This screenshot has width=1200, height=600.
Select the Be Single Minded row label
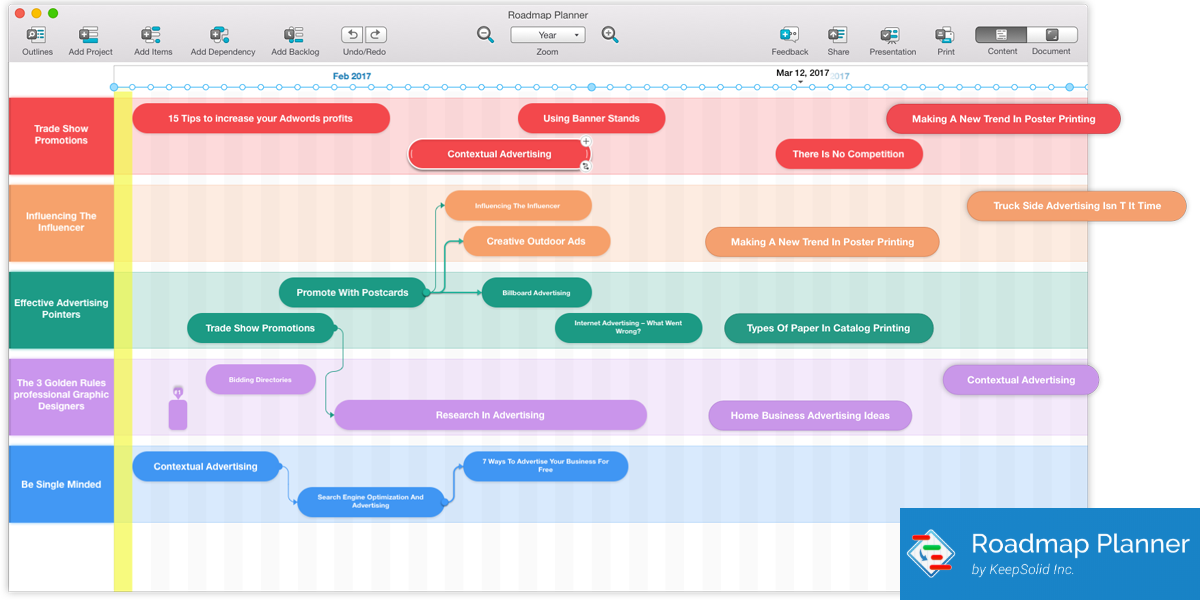point(60,483)
